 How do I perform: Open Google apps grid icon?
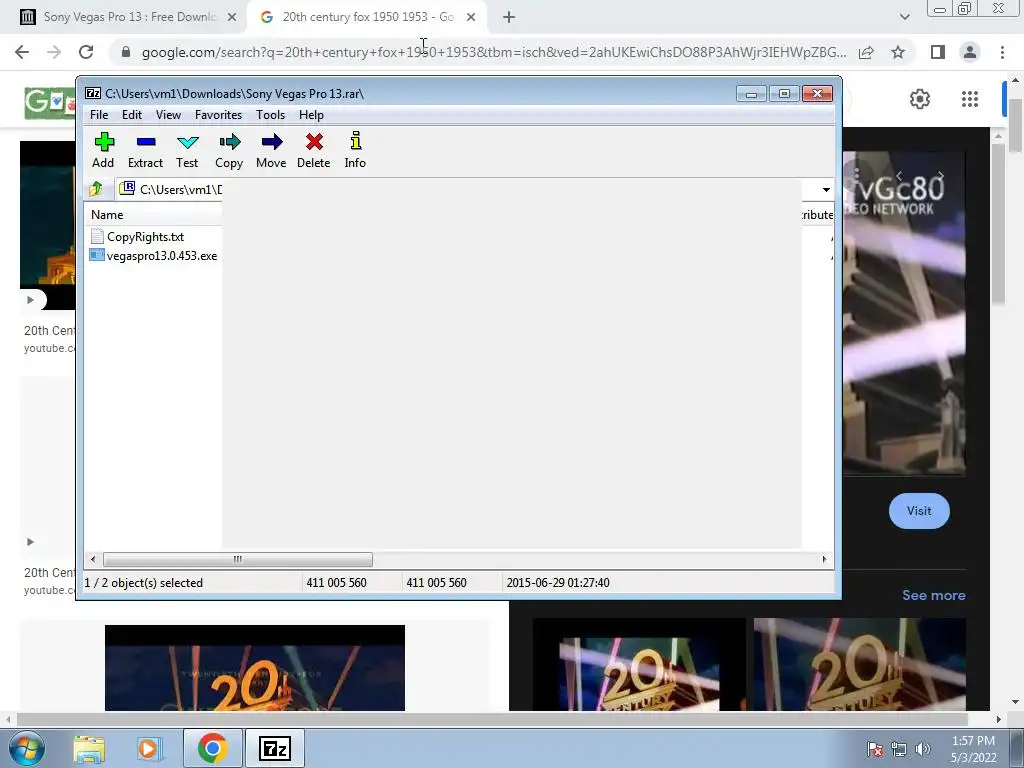point(970,99)
